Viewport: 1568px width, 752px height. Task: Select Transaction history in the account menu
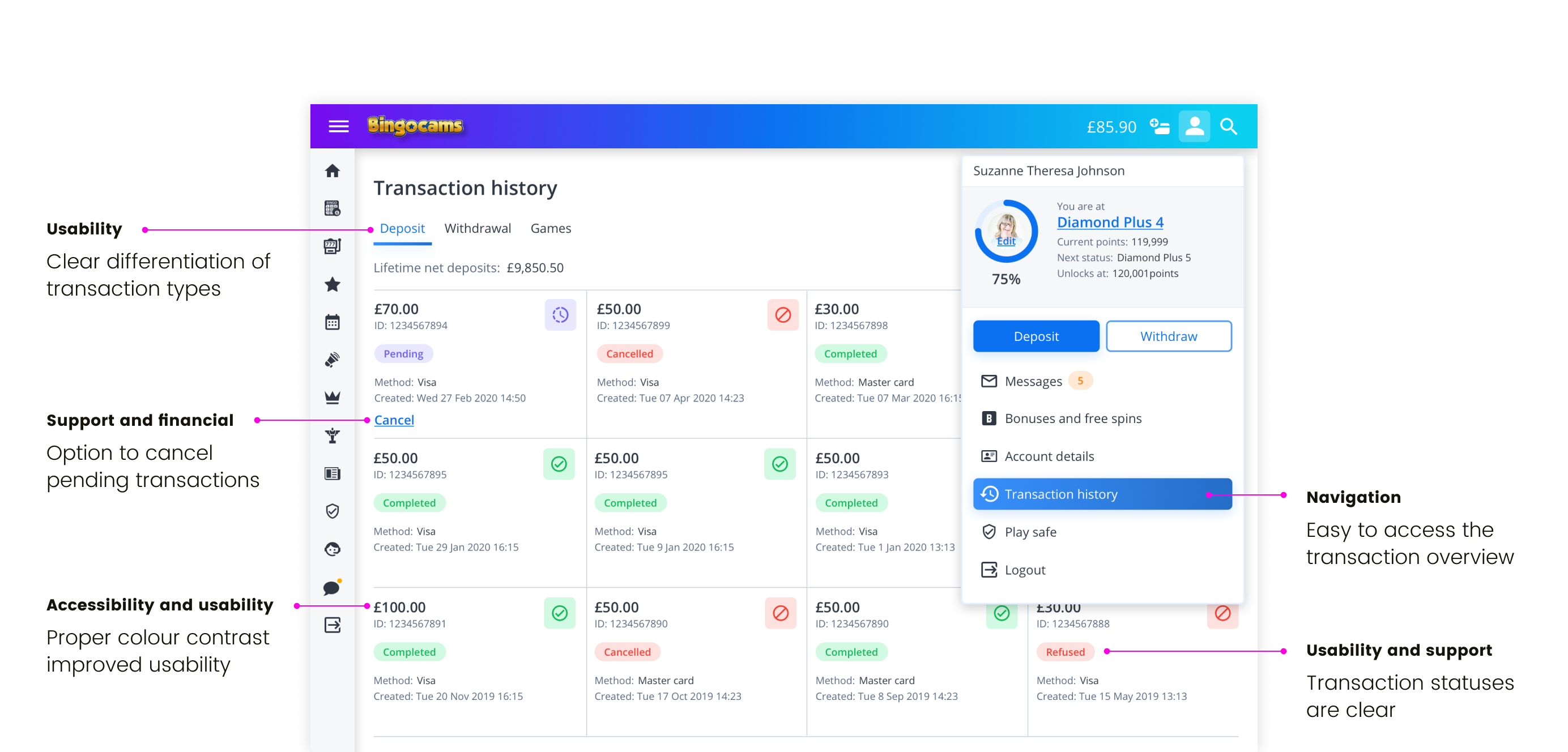[x=1062, y=494]
